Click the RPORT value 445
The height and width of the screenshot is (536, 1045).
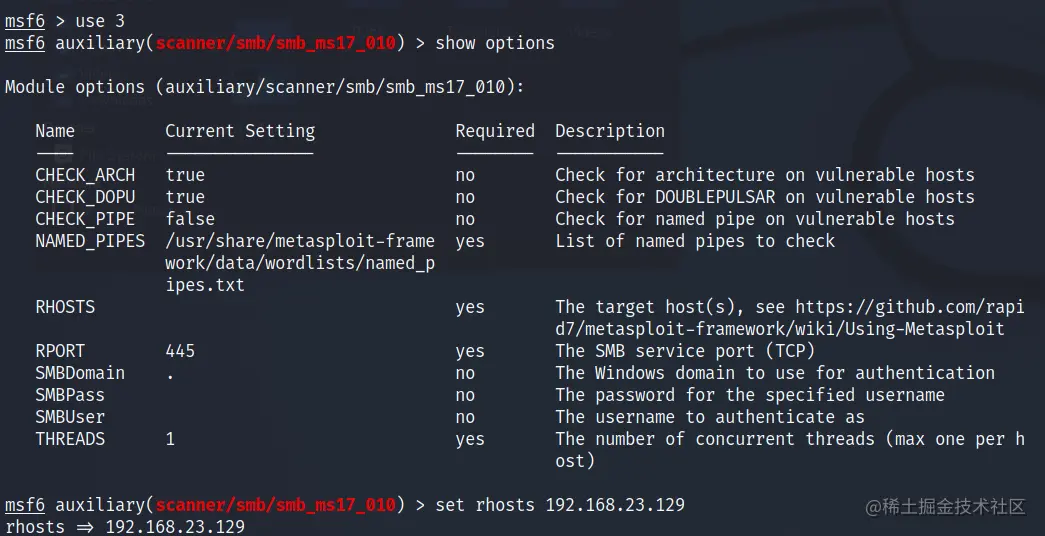[180, 351]
